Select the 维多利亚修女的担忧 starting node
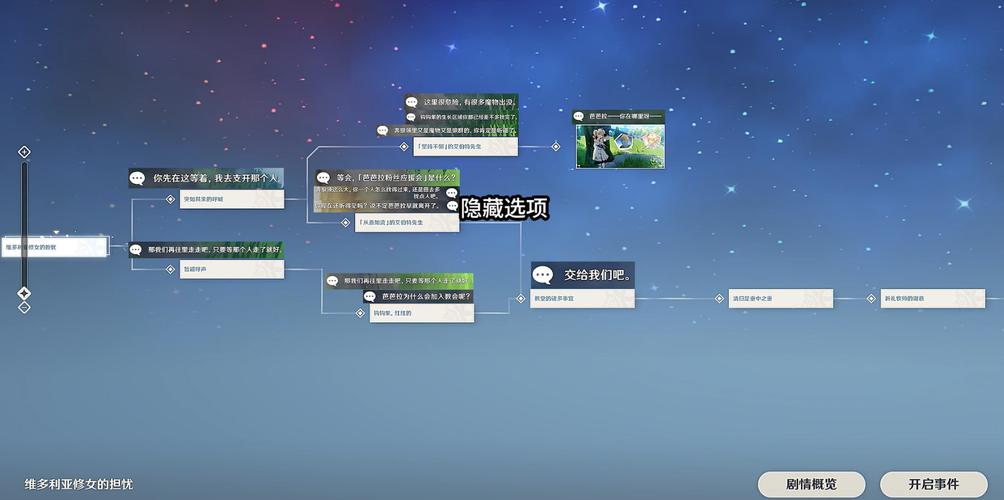This screenshot has width=1004, height=500. click(55, 247)
